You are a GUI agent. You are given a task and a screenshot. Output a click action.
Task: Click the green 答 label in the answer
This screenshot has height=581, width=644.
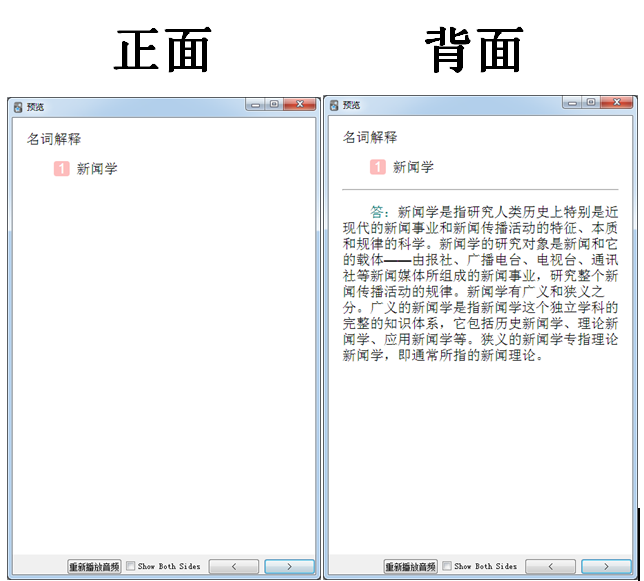pyautogui.click(x=377, y=212)
